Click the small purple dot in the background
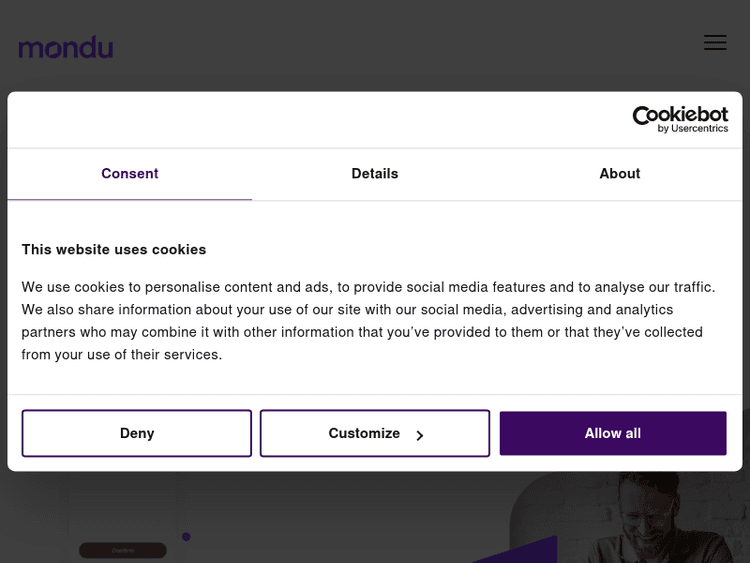The height and width of the screenshot is (563, 750). [186, 537]
